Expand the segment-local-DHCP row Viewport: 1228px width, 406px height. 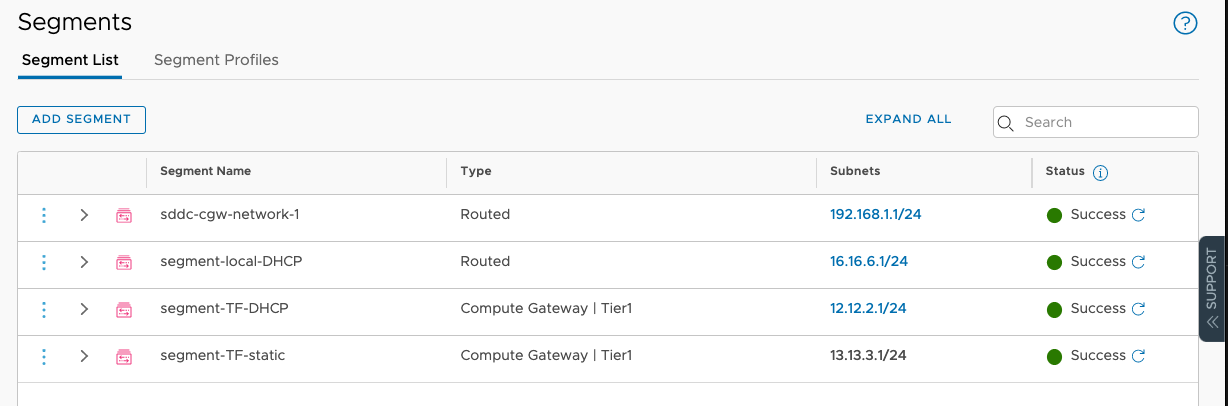pyautogui.click(x=84, y=262)
